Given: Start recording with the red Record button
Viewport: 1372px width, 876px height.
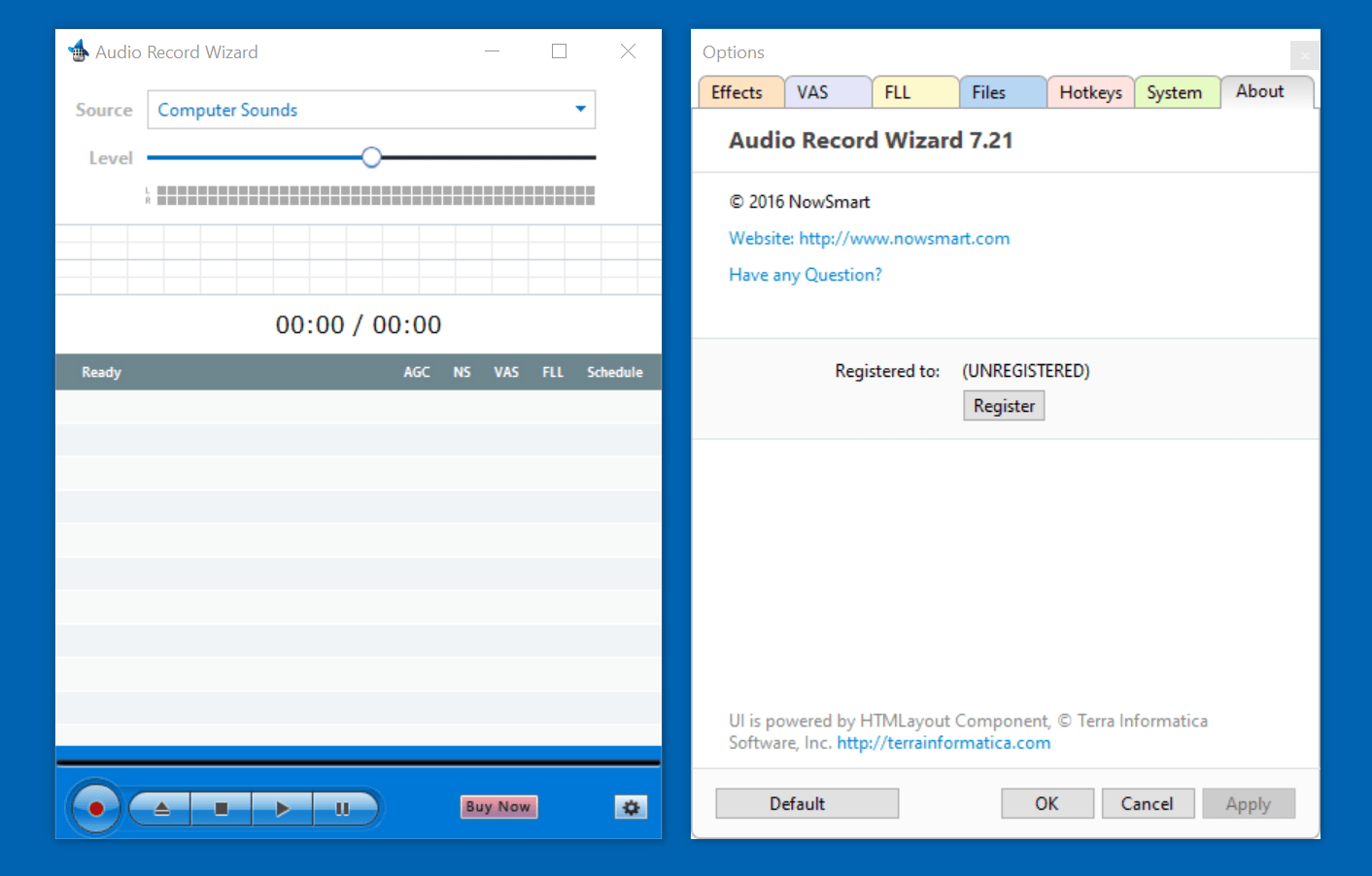Looking at the screenshot, I should (95, 808).
